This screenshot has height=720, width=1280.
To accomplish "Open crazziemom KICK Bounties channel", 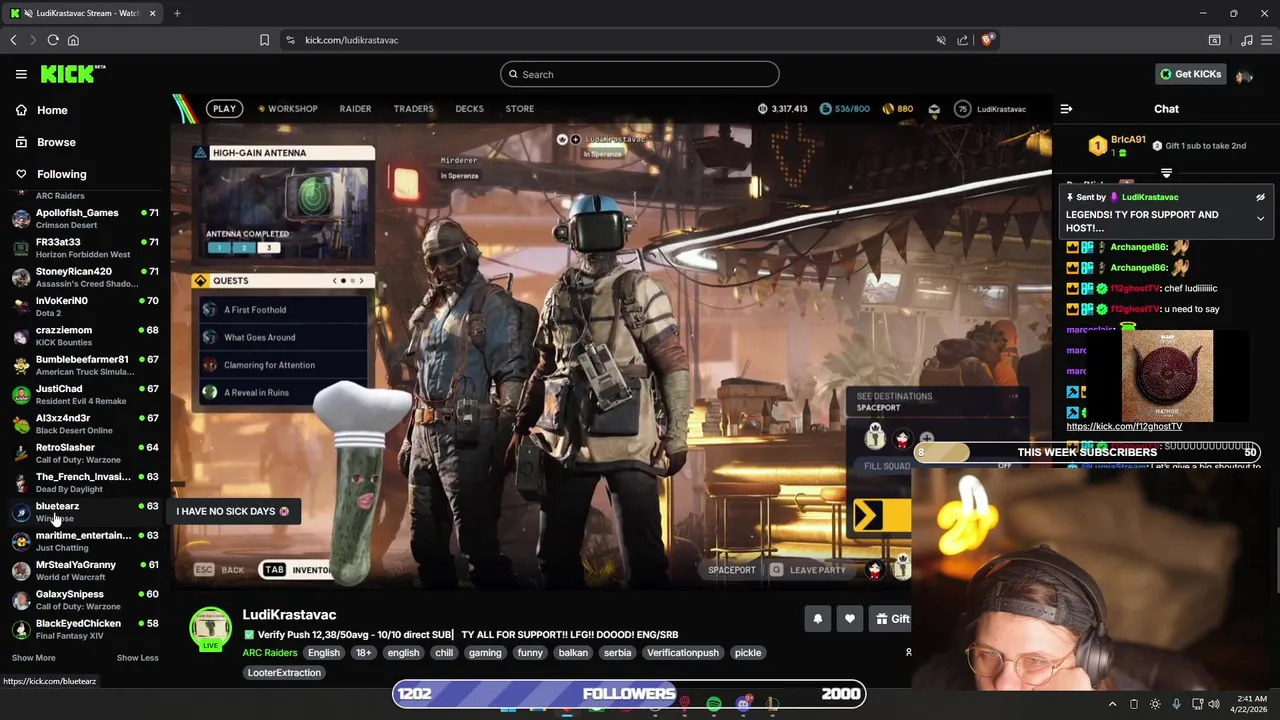I will coord(85,336).
